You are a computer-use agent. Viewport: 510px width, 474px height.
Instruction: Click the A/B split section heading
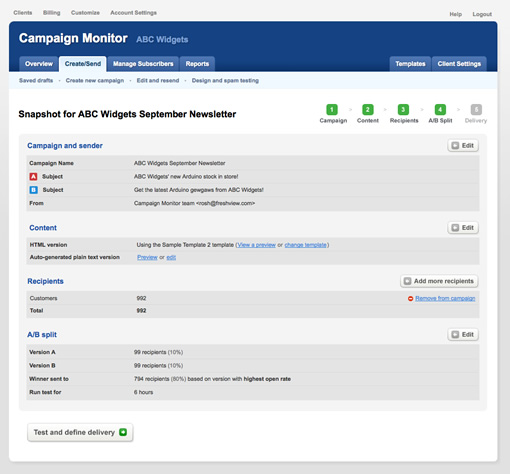tap(42, 335)
